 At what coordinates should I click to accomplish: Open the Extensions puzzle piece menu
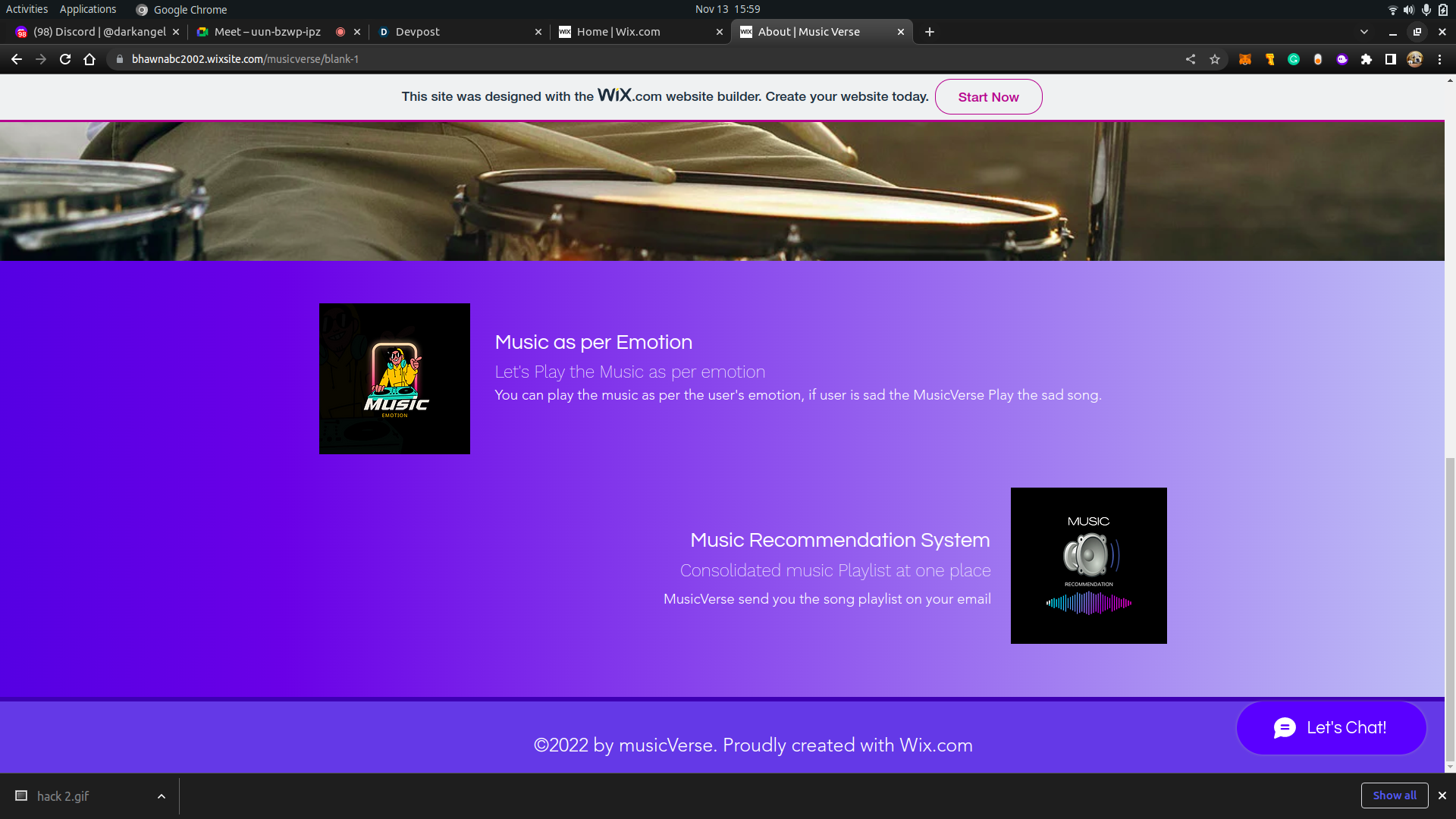point(1367,59)
